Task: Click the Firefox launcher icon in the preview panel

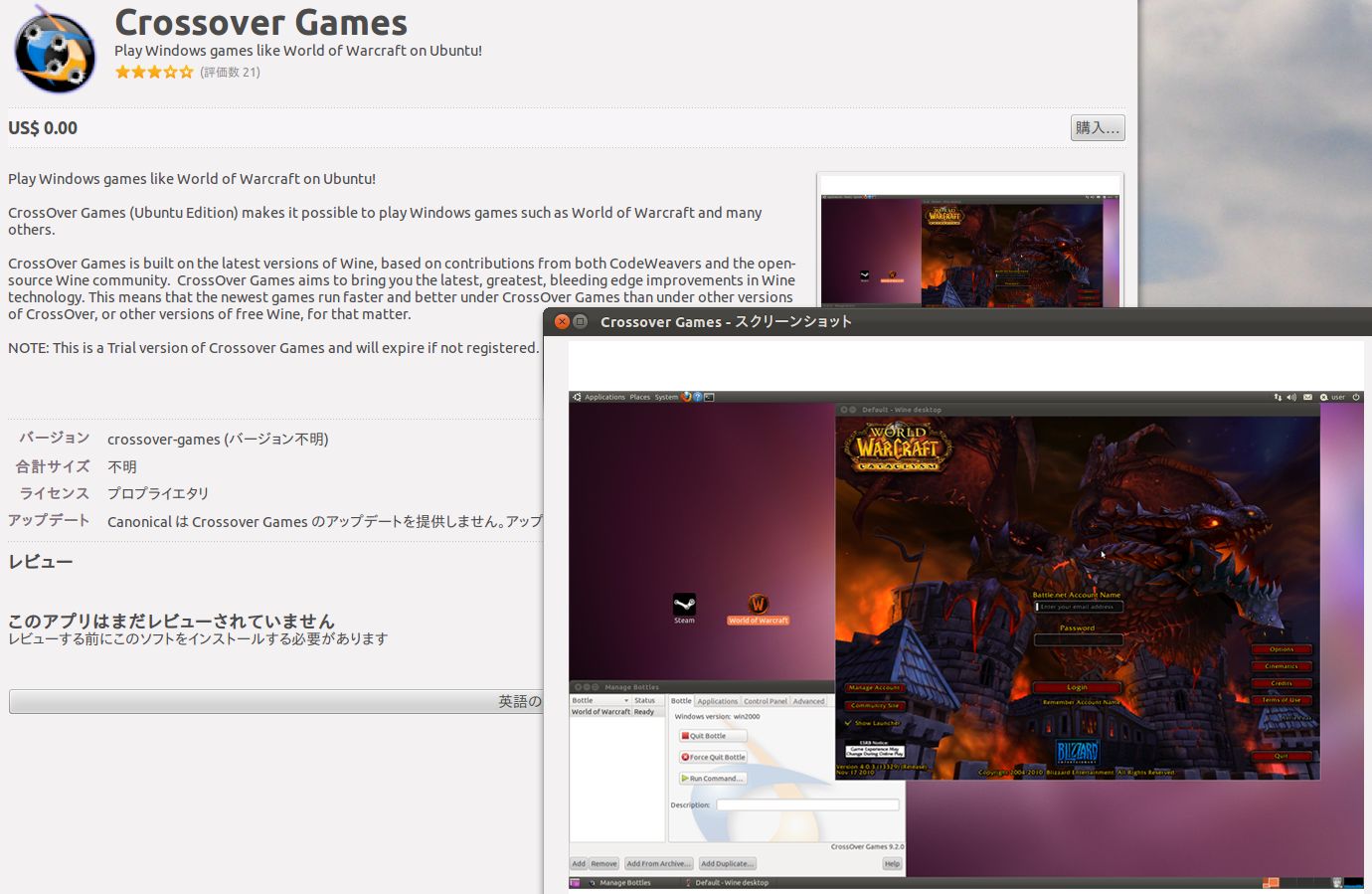Action: 686,397
